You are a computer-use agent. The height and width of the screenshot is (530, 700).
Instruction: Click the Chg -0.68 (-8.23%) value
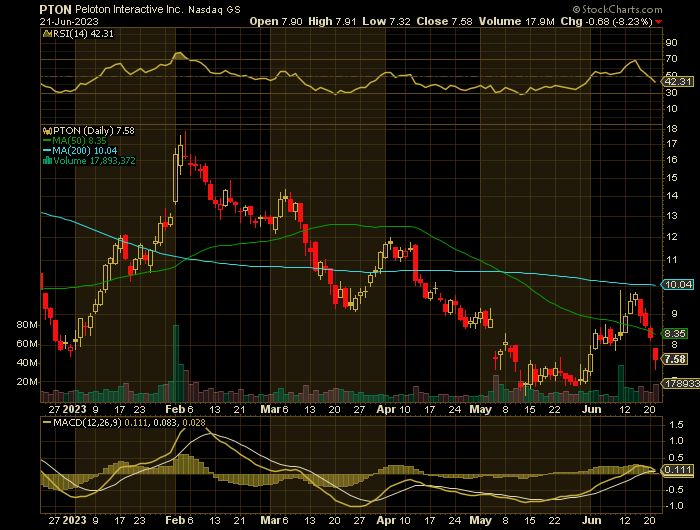click(x=606, y=21)
